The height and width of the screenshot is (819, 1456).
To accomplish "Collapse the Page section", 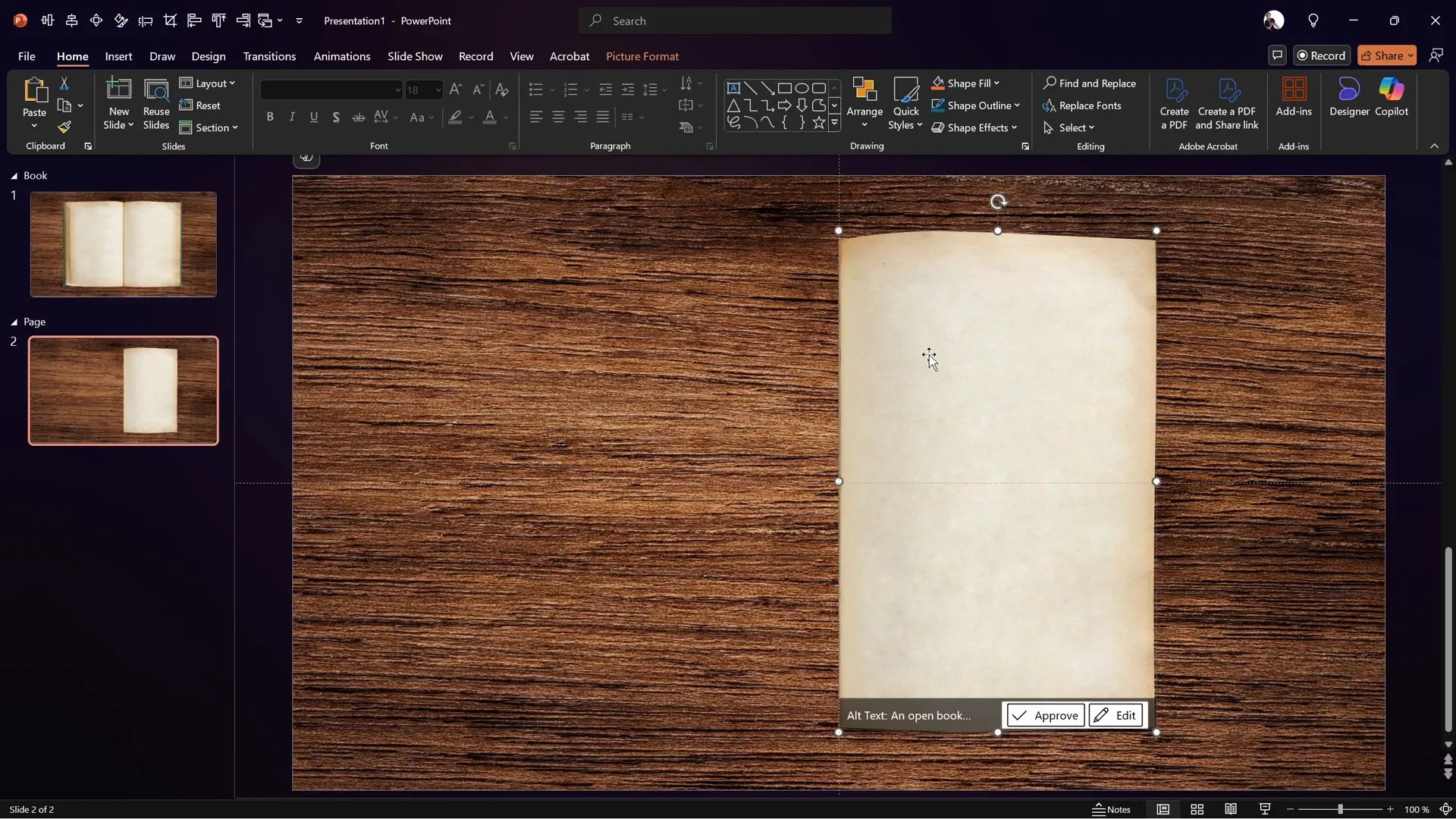I will pos(14,322).
